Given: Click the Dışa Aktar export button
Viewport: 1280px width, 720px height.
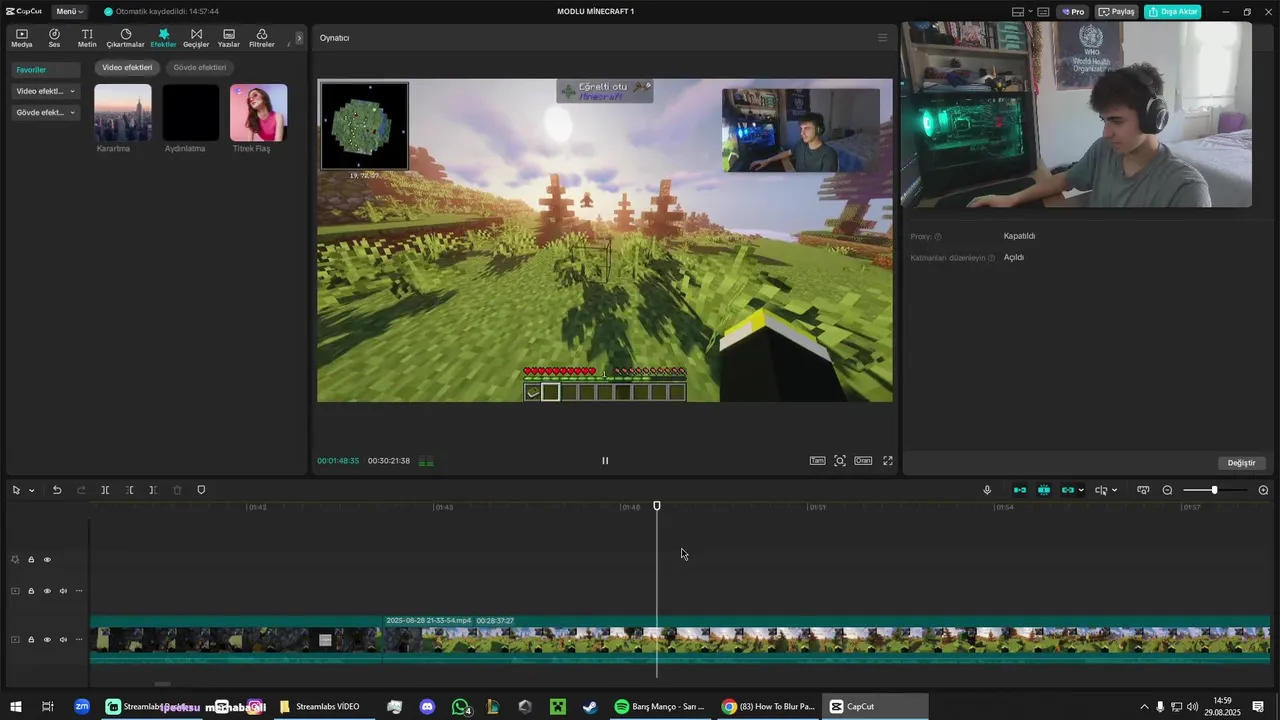Looking at the screenshot, I should (x=1173, y=12).
